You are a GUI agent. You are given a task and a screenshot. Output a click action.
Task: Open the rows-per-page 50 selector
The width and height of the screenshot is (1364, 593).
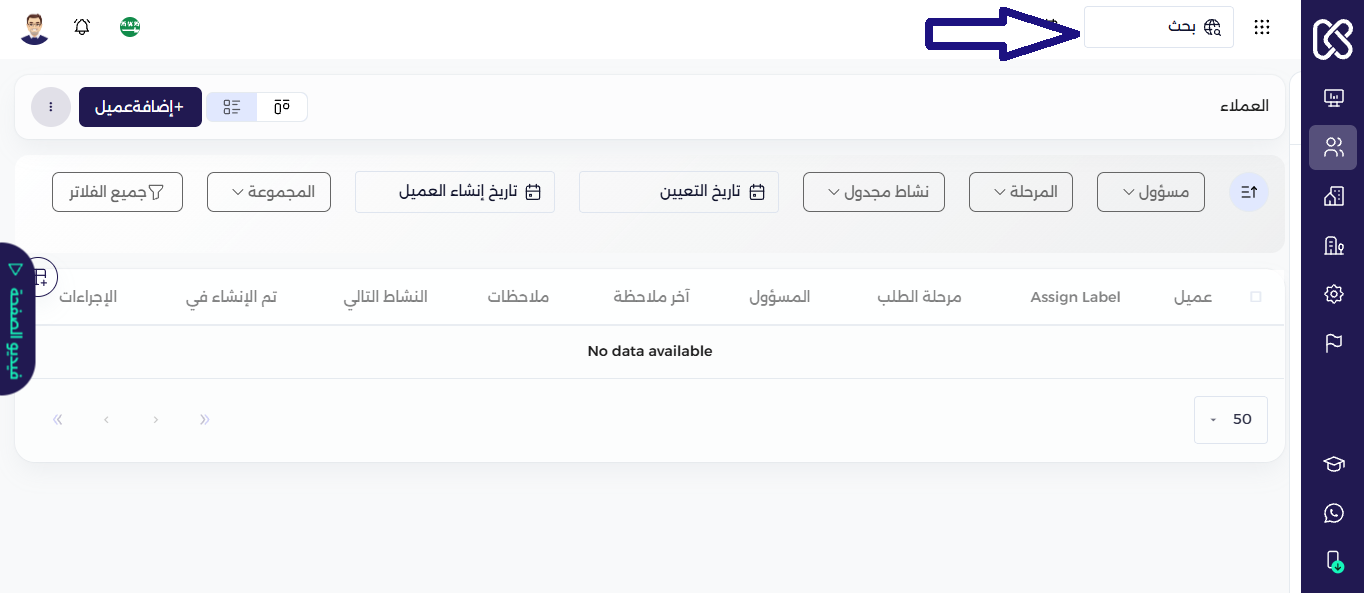point(1231,420)
